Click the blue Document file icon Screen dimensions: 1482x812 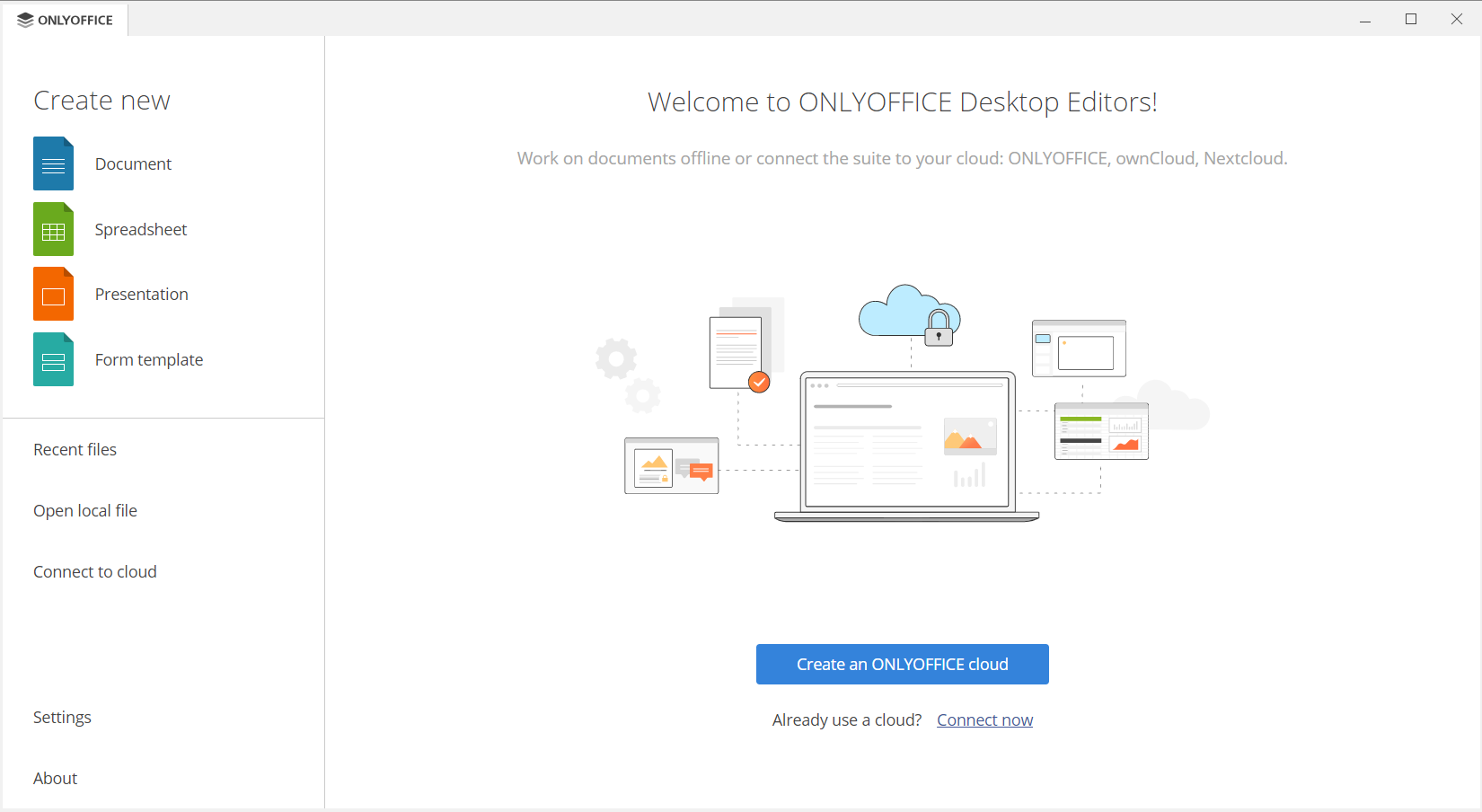tap(53, 163)
